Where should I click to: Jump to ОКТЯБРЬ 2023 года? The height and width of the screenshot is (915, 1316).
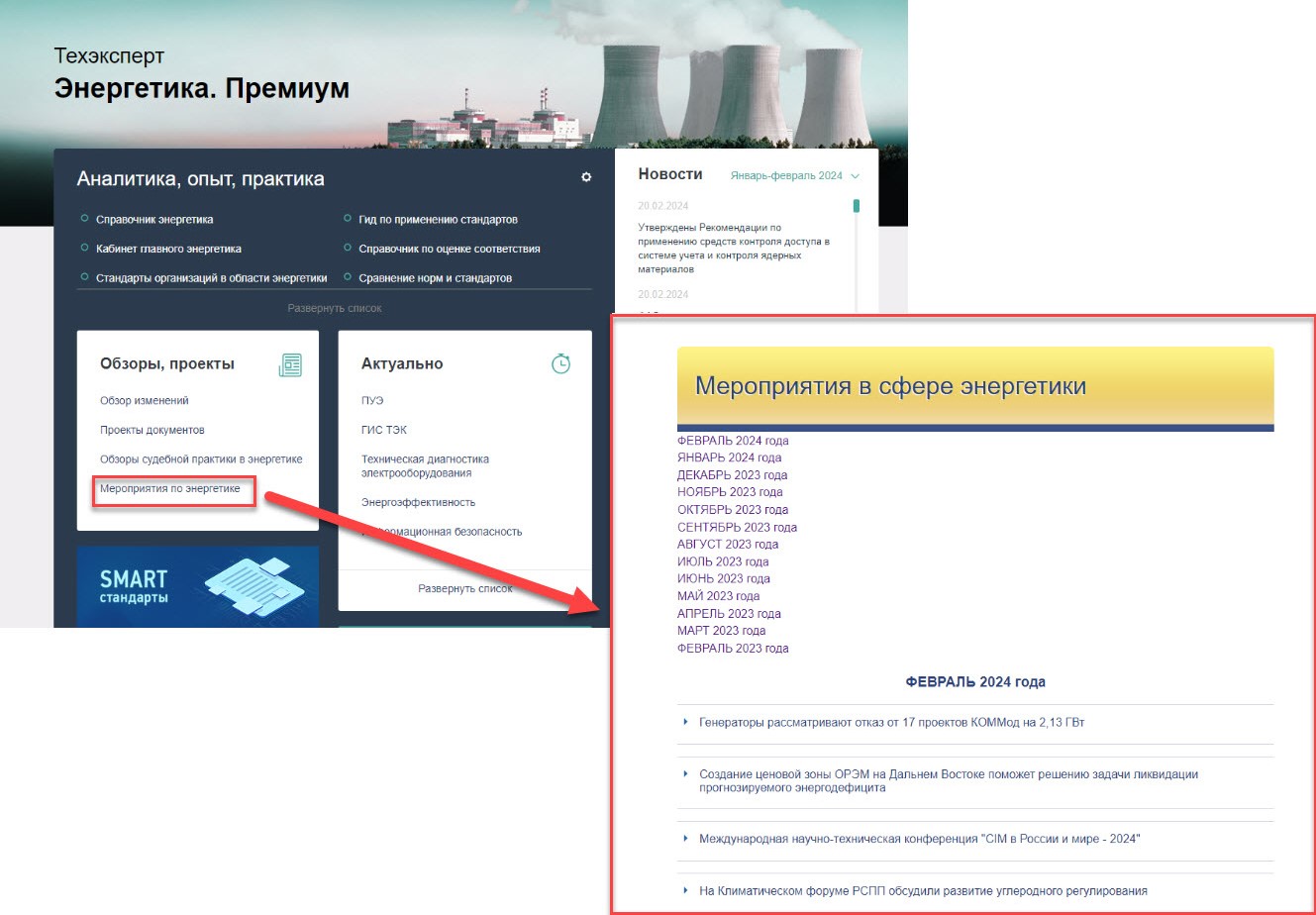pos(733,510)
